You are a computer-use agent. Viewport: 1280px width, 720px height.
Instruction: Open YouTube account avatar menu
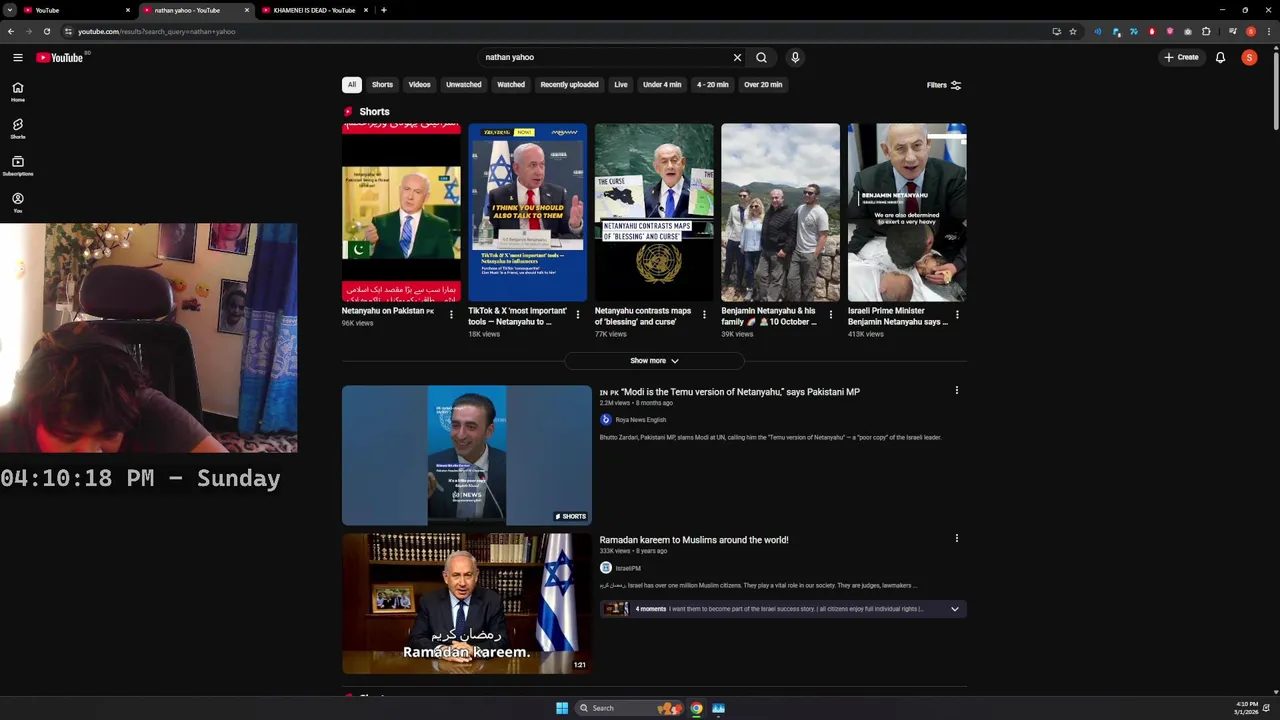(1249, 58)
